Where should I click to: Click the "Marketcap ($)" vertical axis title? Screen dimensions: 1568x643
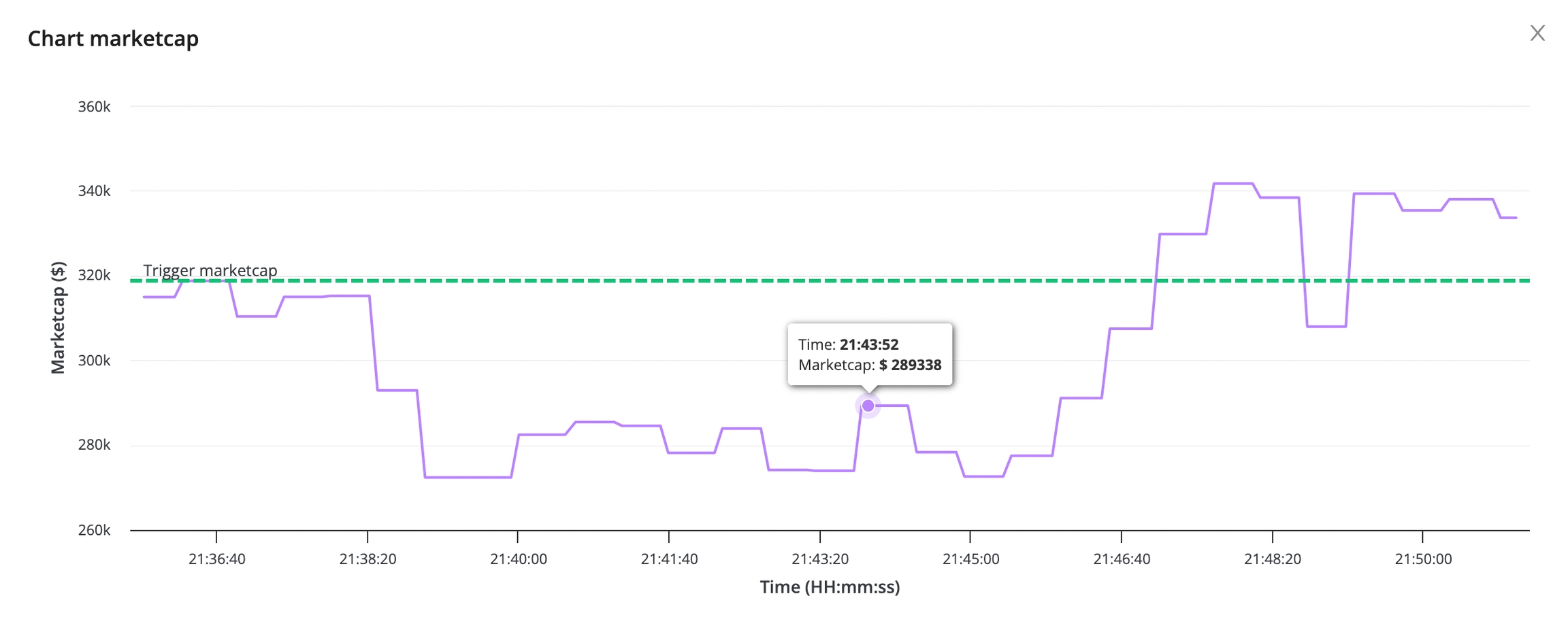59,318
